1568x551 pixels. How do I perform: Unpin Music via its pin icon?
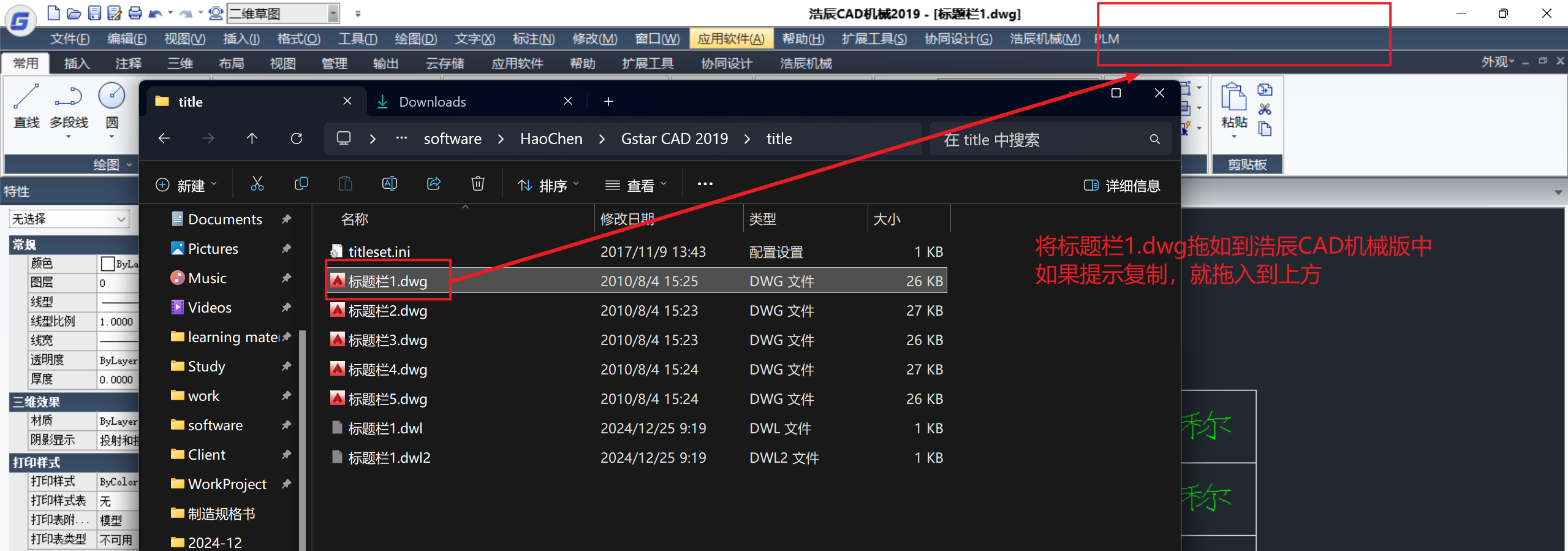point(286,278)
